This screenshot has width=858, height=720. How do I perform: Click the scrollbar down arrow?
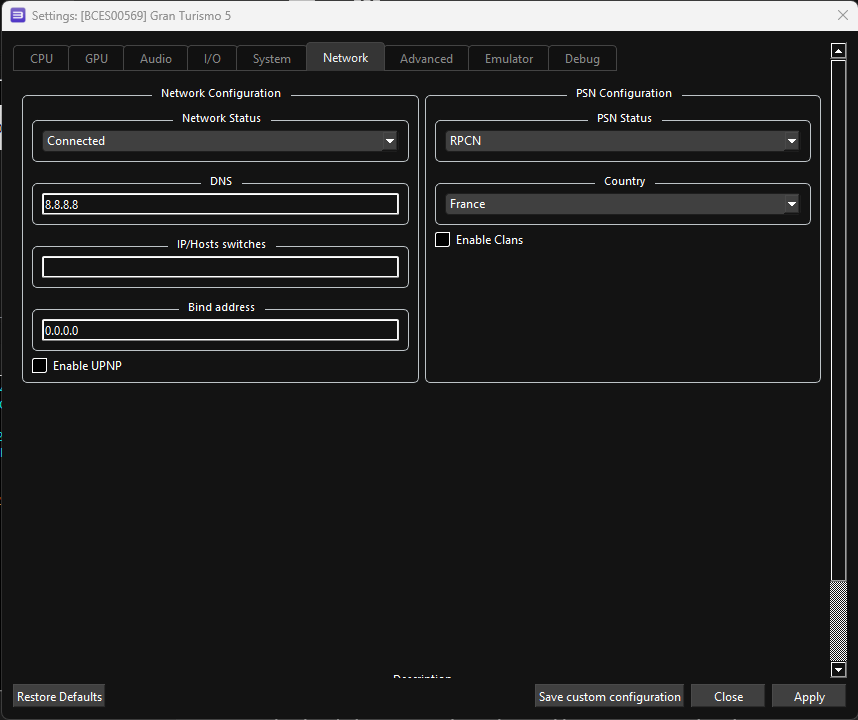(838, 670)
